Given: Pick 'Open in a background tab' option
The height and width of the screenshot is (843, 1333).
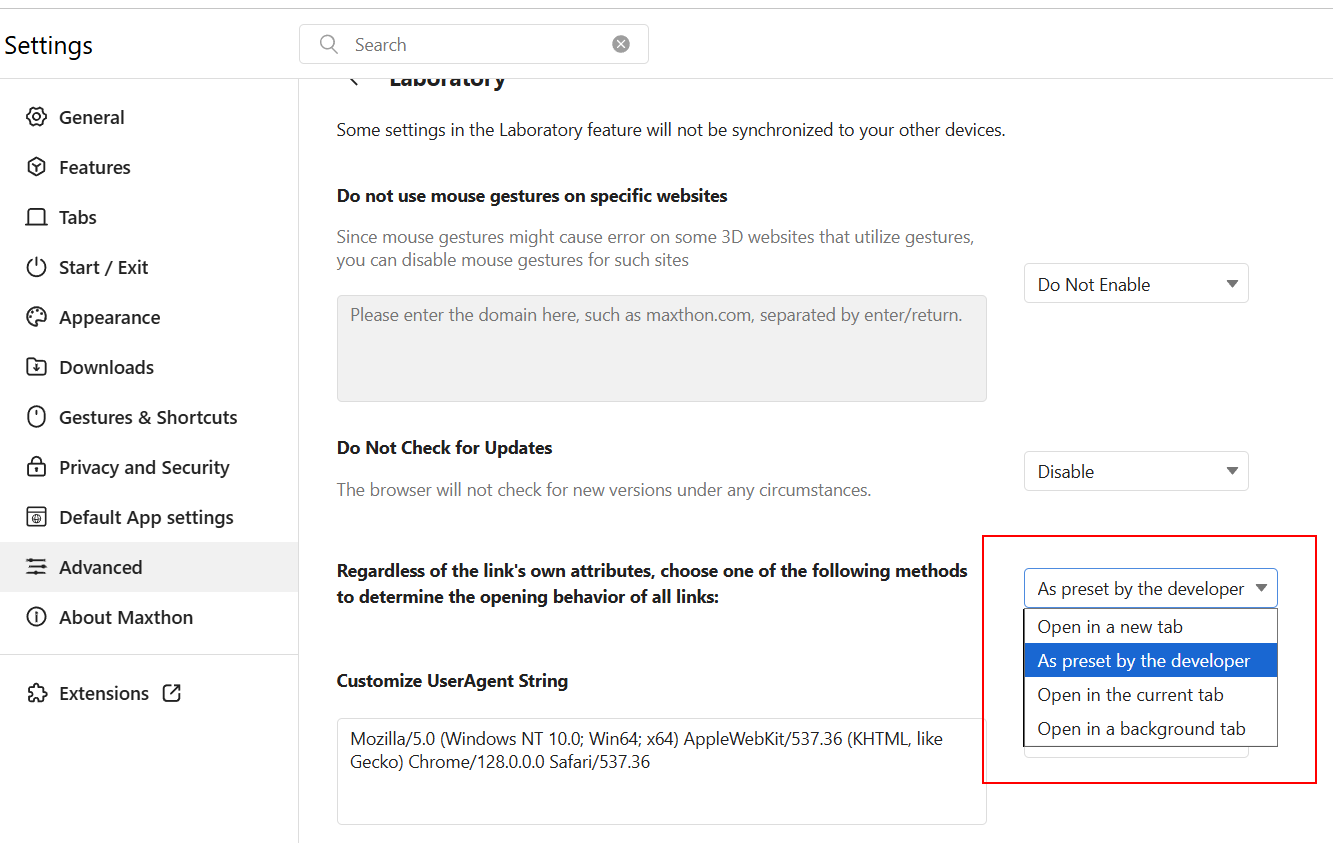Looking at the screenshot, I should point(1141,729).
